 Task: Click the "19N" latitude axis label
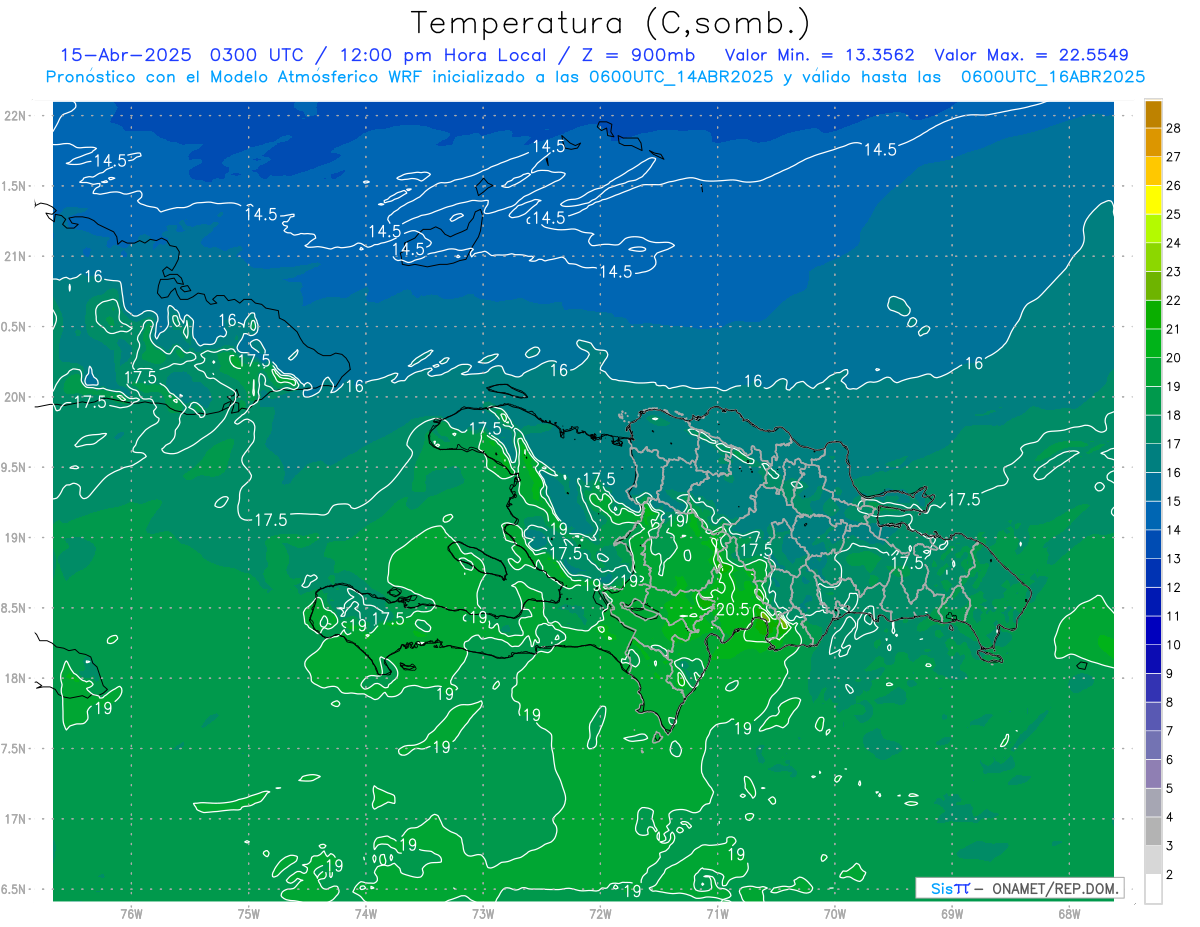pos(14,538)
